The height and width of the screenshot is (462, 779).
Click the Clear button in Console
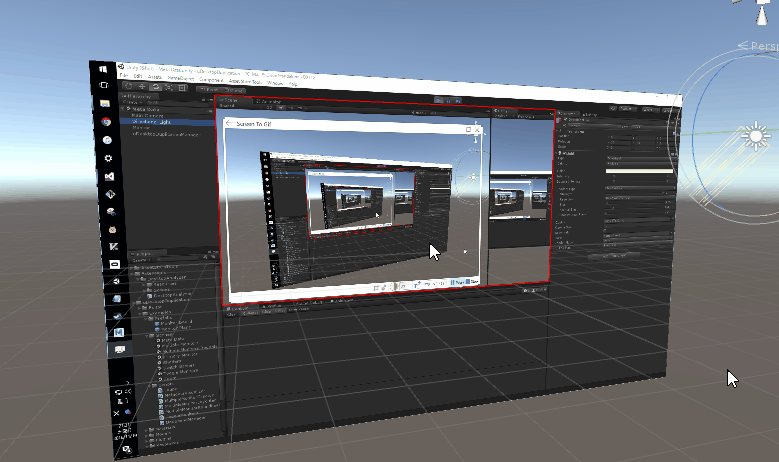[231, 314]
